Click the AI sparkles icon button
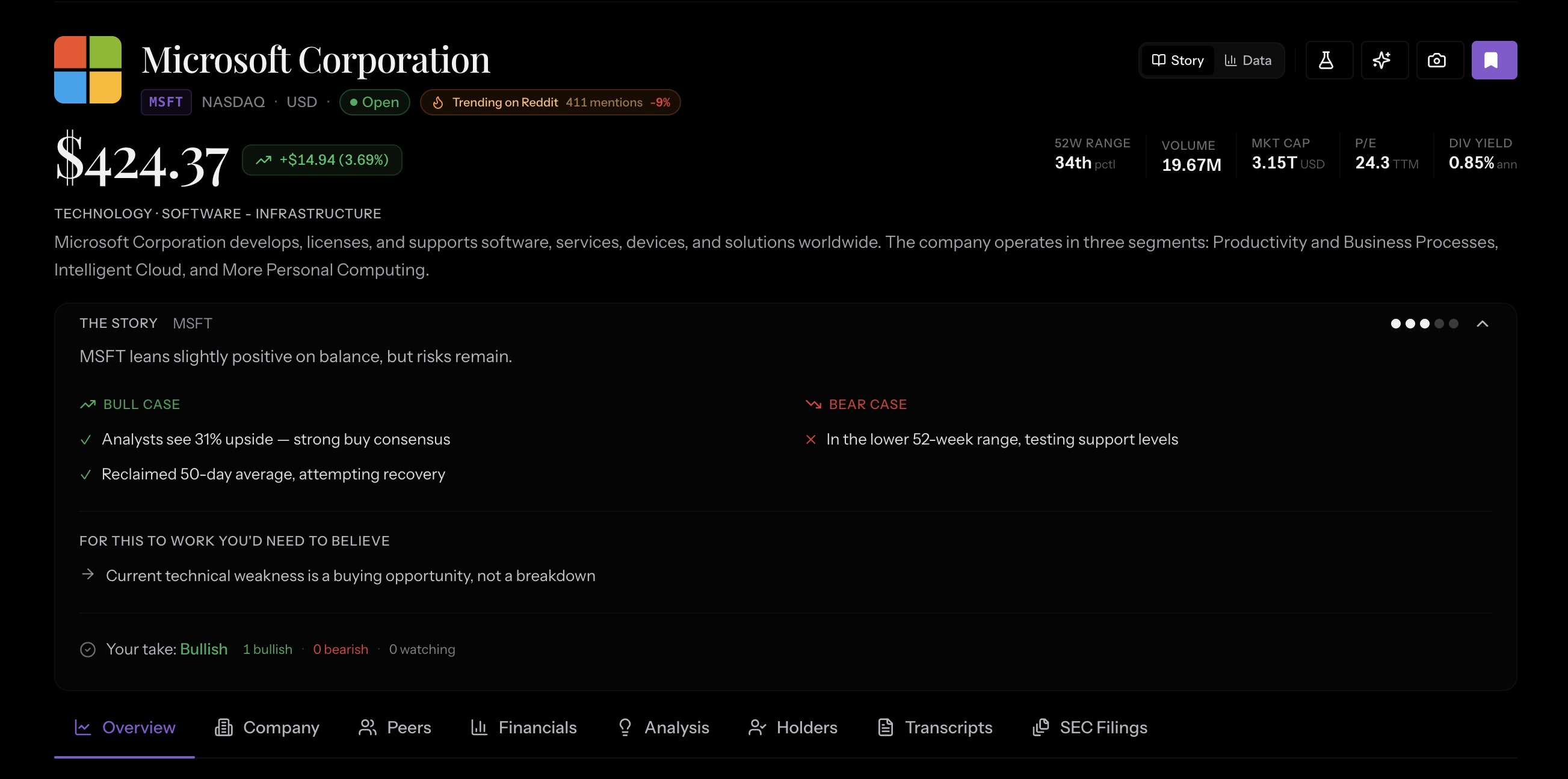 (1384, 60)
